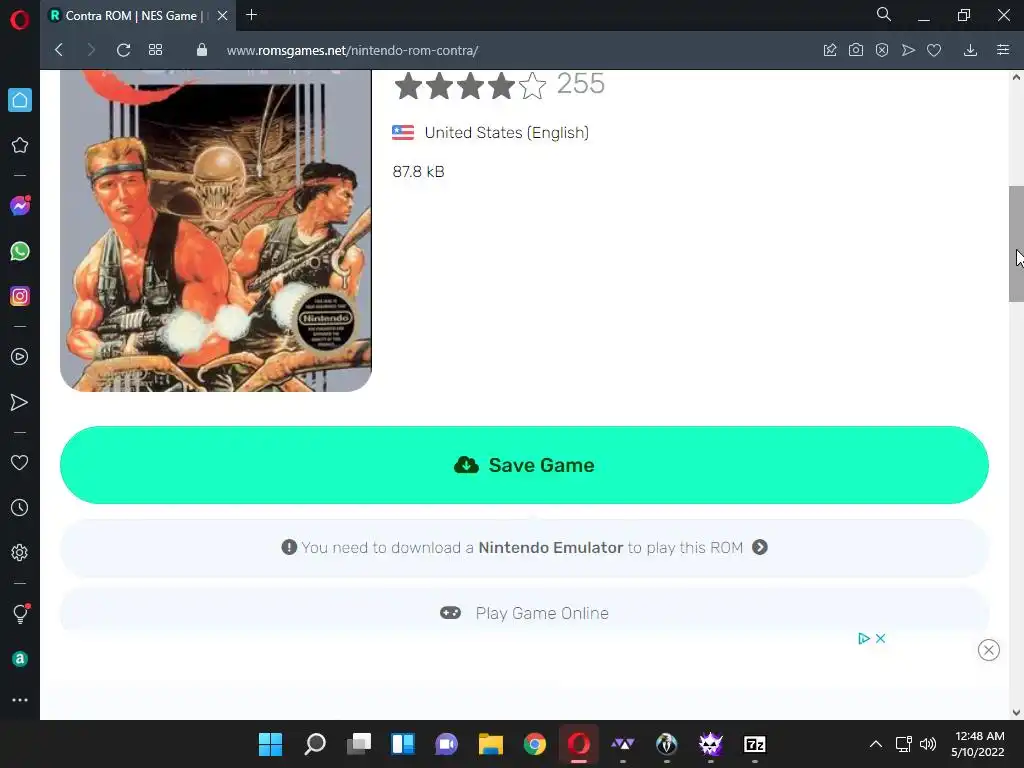Click the scrollbar up arrow
Image resolution: width=1024 pixels, height=768 pixels.
point(1016,77)
